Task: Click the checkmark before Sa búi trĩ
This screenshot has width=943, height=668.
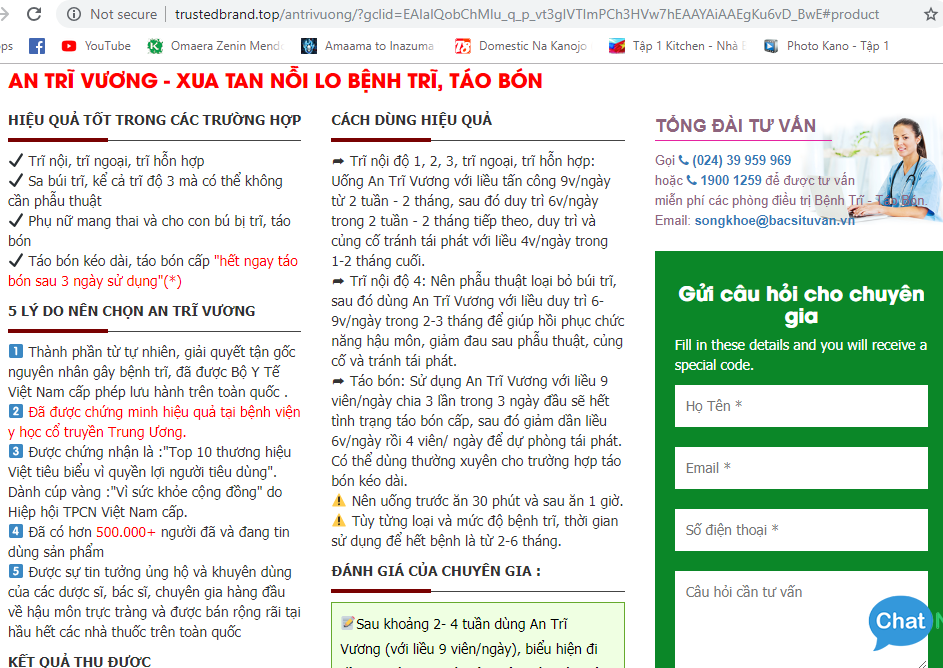Action: 16,180
